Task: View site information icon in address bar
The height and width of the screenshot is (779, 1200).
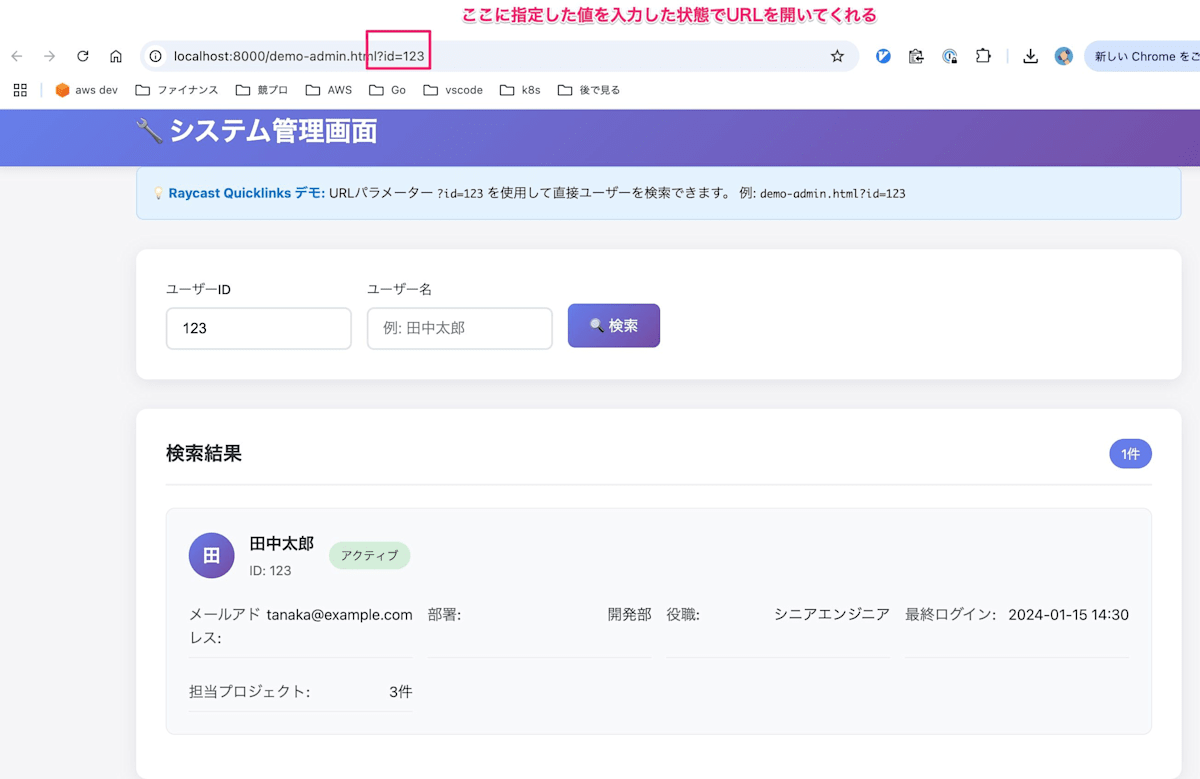Action: pos(155,56)
